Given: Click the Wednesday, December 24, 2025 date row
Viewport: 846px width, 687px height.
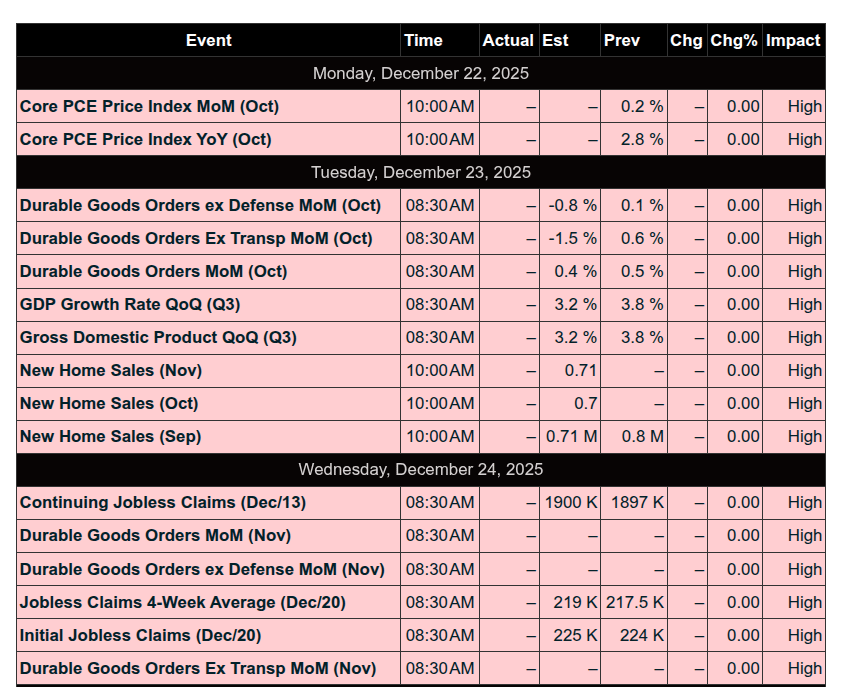Looking at the screenshot, I should click(x=421, y=470).
